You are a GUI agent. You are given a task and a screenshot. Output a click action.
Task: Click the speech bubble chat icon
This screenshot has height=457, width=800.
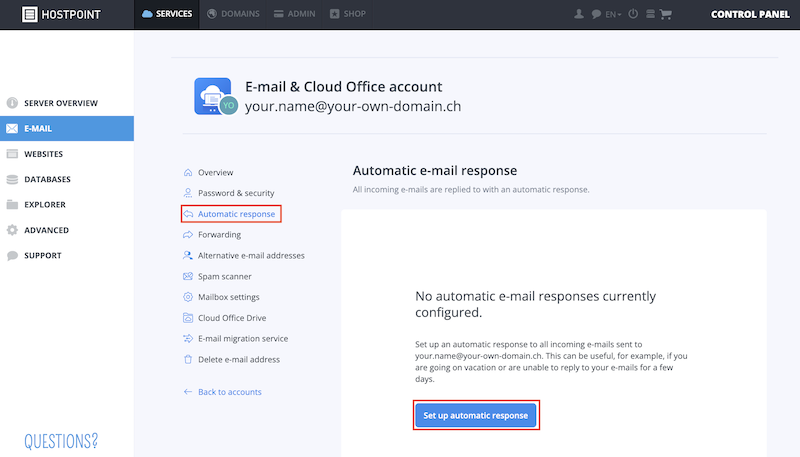(x=596, y=14)
